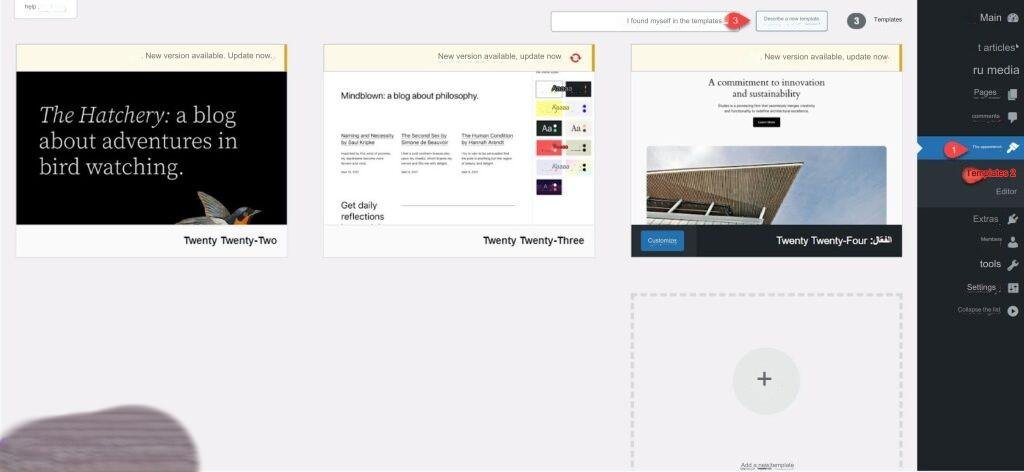Open the Main dashboard menu item
1024x472 pixels.
tap(997, 18)
